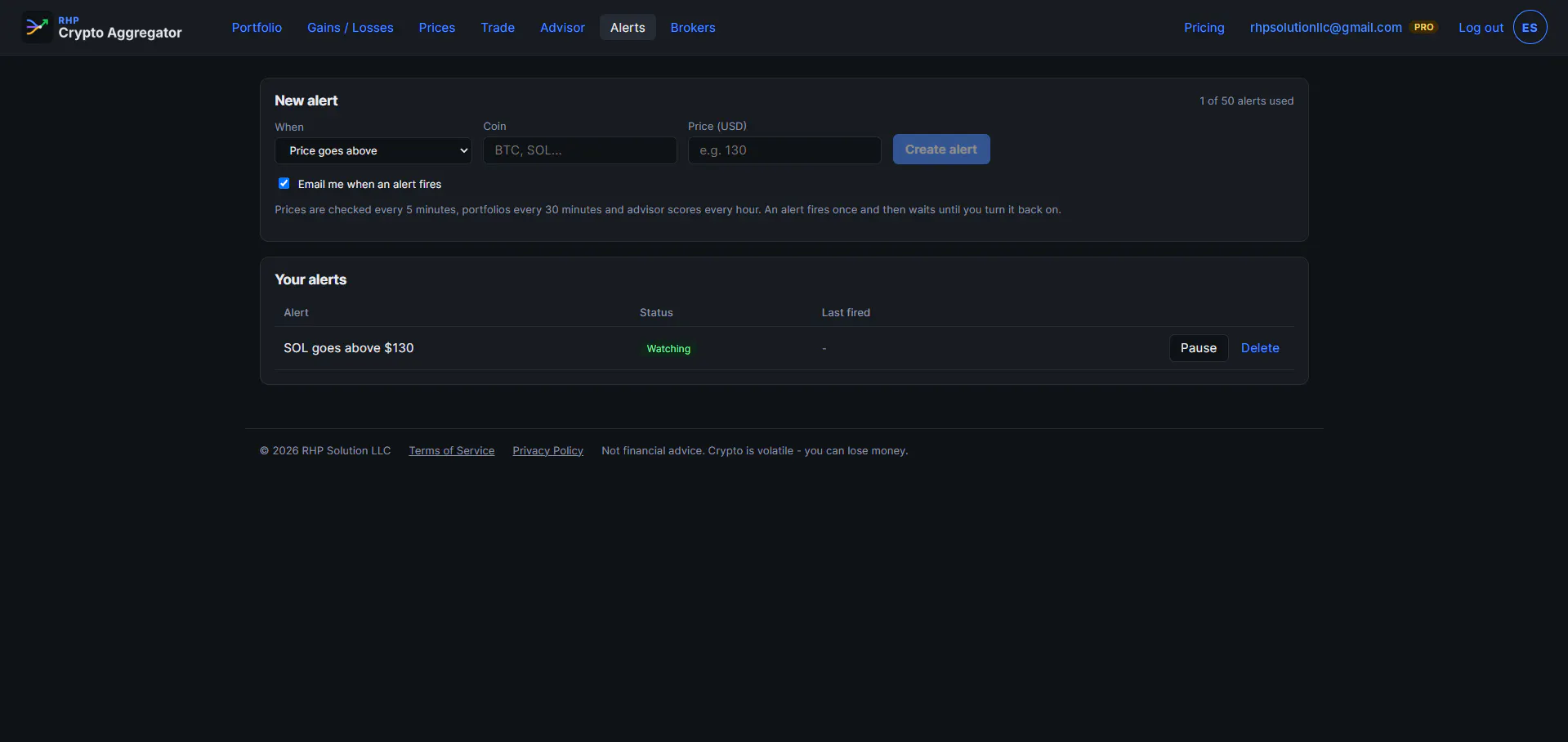1568x742 pixels.
Task: Click the RHP Crypto Aggregator logo icon
Action: point(37,27)
